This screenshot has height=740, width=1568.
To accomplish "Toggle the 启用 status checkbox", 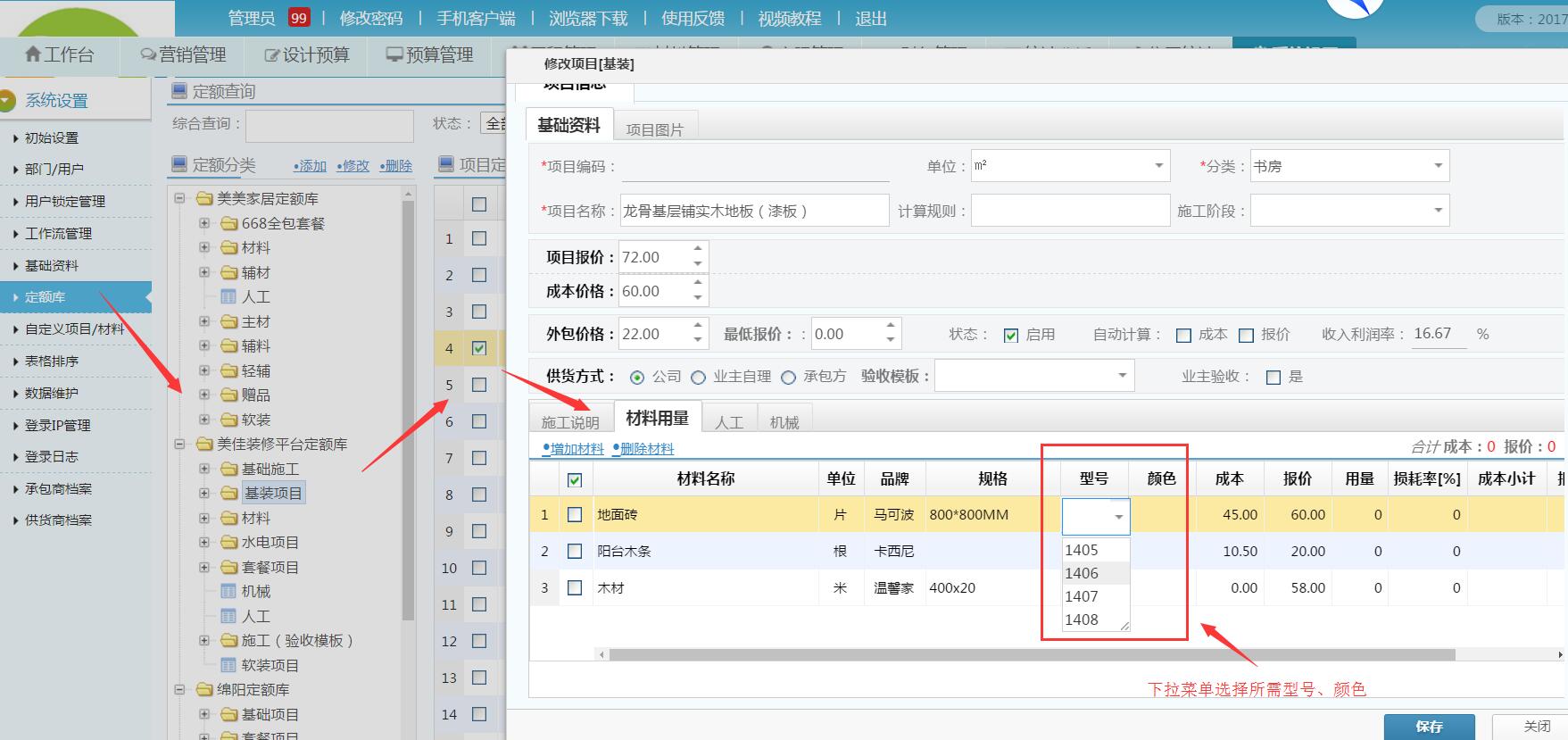I will click(1011, 336).
